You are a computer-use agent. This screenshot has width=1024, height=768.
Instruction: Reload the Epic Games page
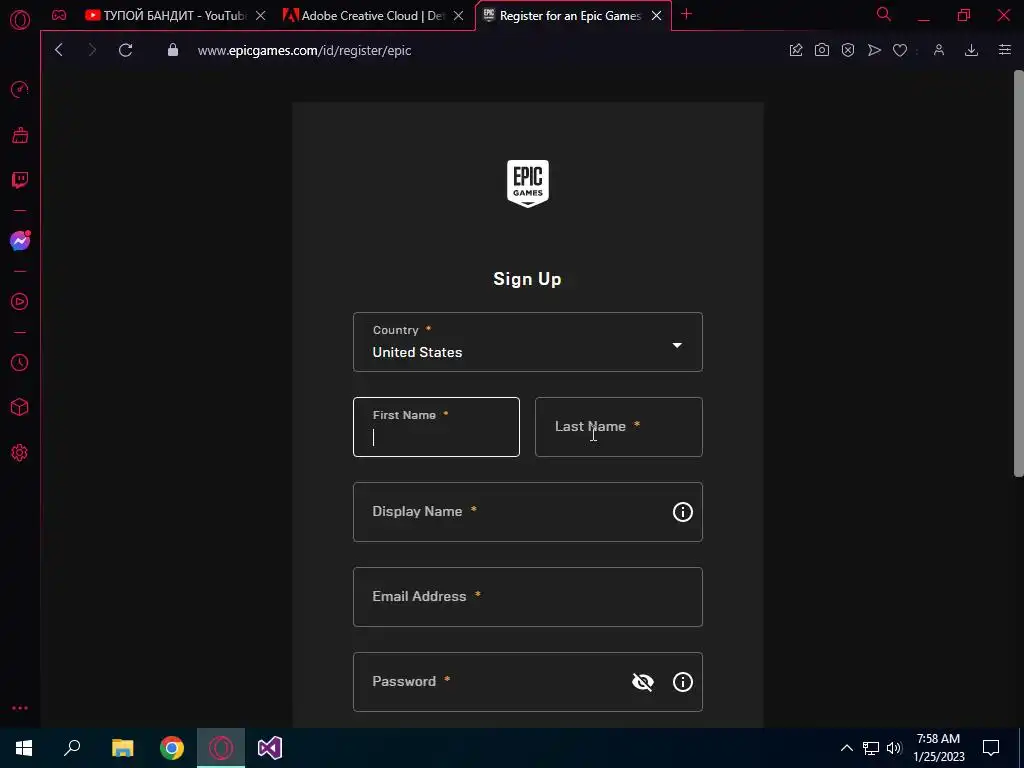pyautogui.click(x=125, y=50)
